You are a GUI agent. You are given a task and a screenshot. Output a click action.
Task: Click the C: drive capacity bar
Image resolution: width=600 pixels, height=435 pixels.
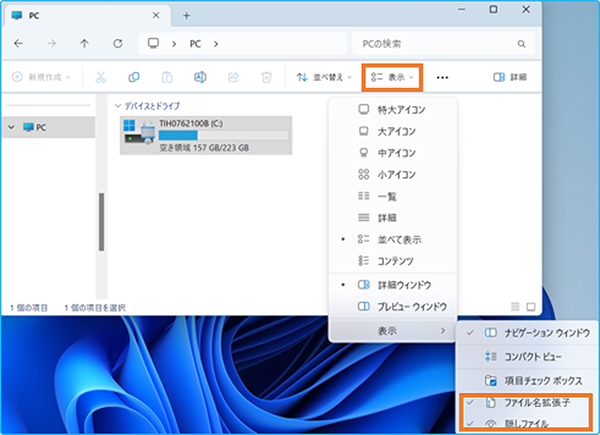[223, 135]
